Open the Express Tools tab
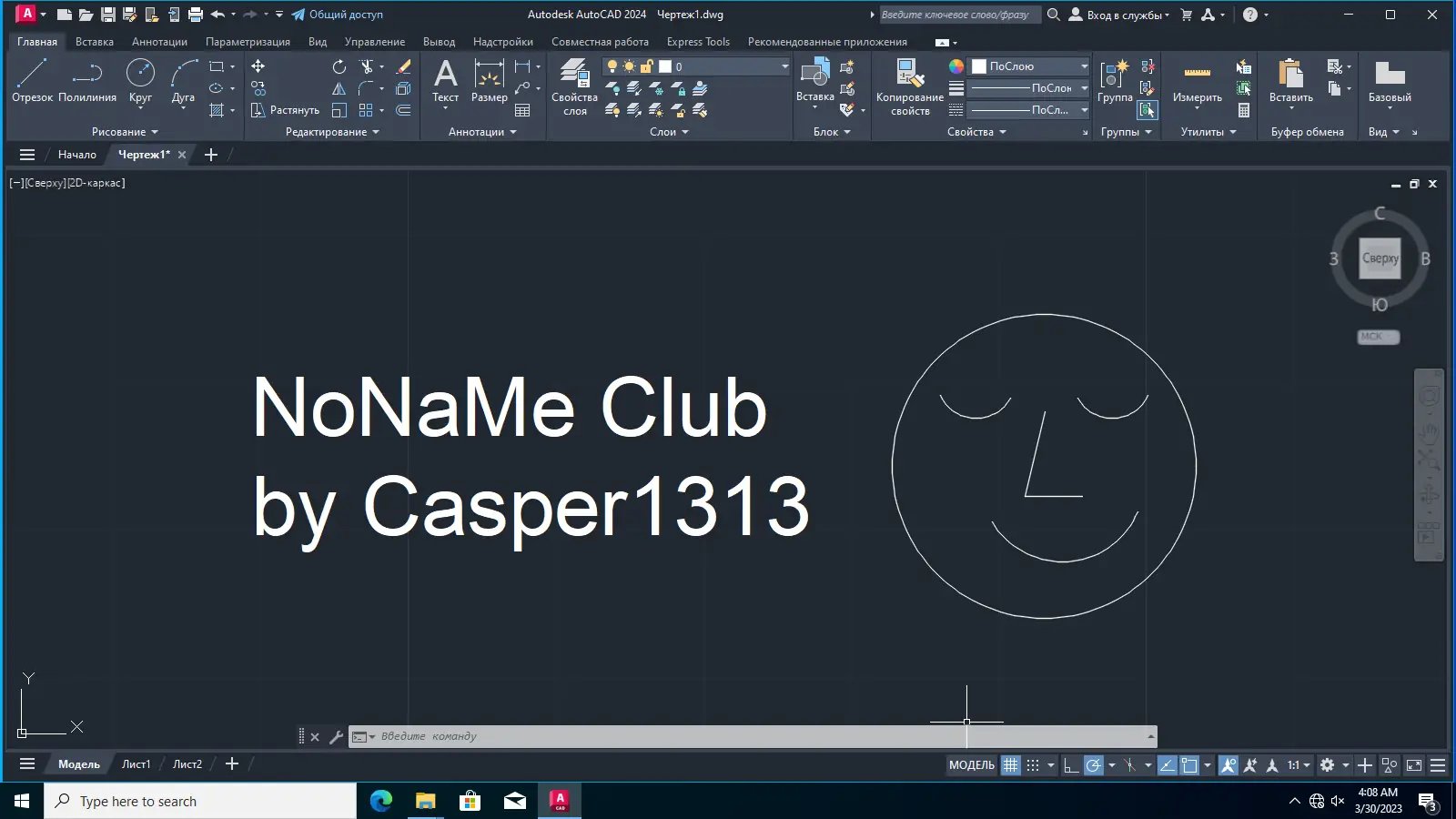This screenshot has height=819, width=1456. click(x=698, y=42)
